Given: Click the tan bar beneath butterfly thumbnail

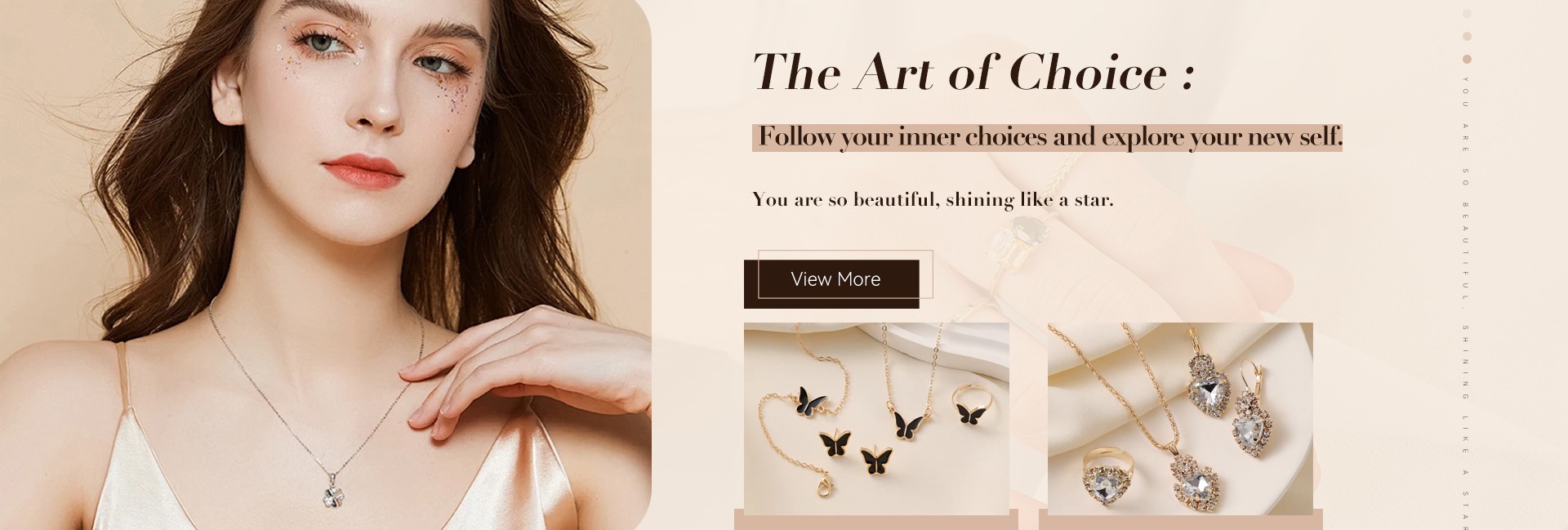Looking at the screenshot, I should coord(876,519).
